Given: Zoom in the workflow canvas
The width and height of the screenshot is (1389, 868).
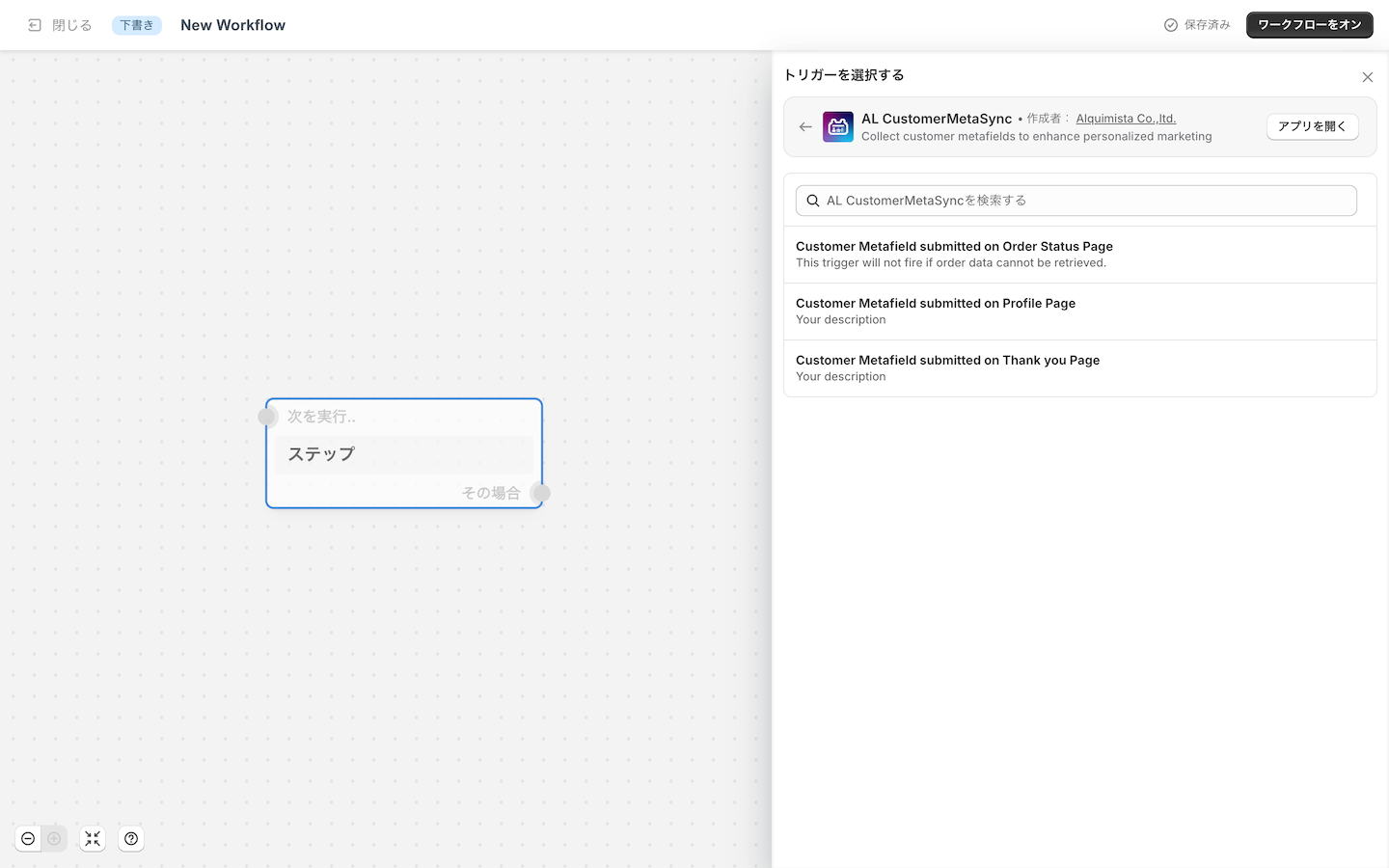Looking at the screenshot, I should click(x=54, y=839).
